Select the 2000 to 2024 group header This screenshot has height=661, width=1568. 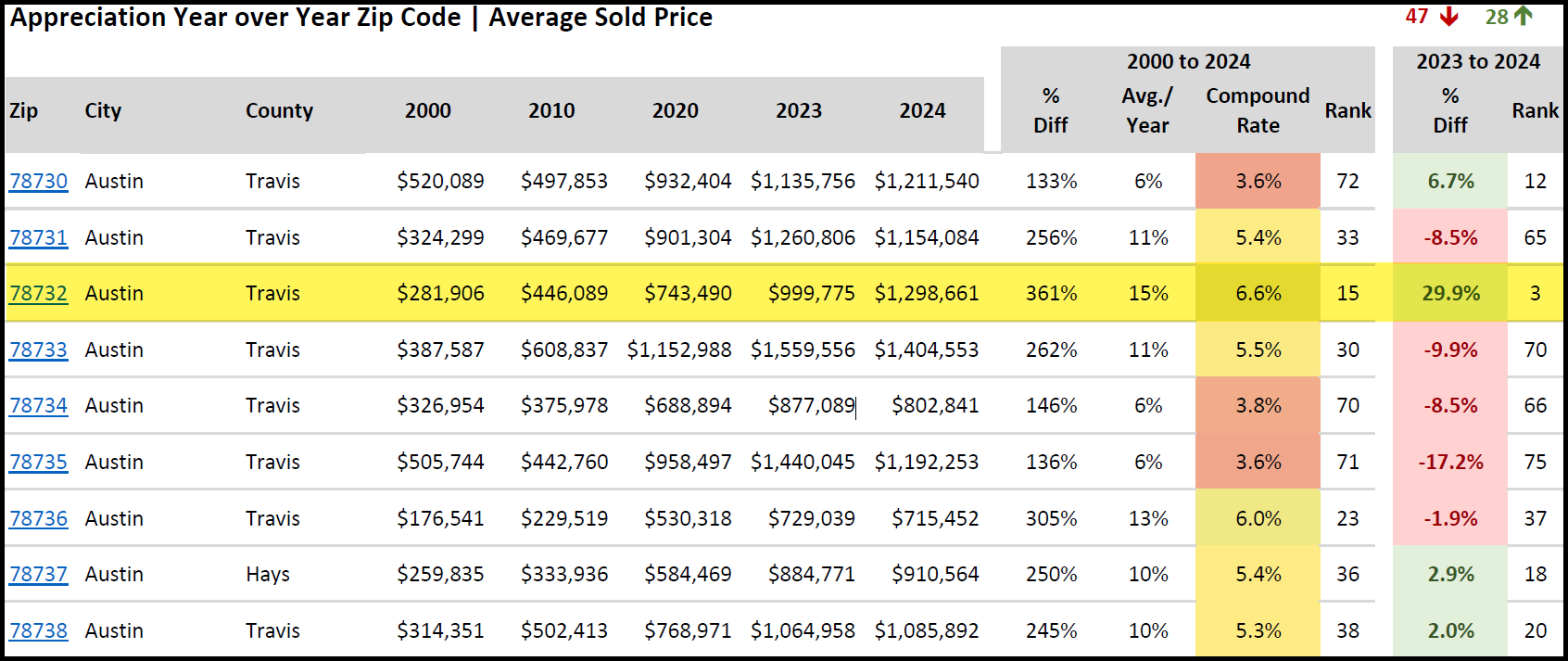pos(1188,61)
